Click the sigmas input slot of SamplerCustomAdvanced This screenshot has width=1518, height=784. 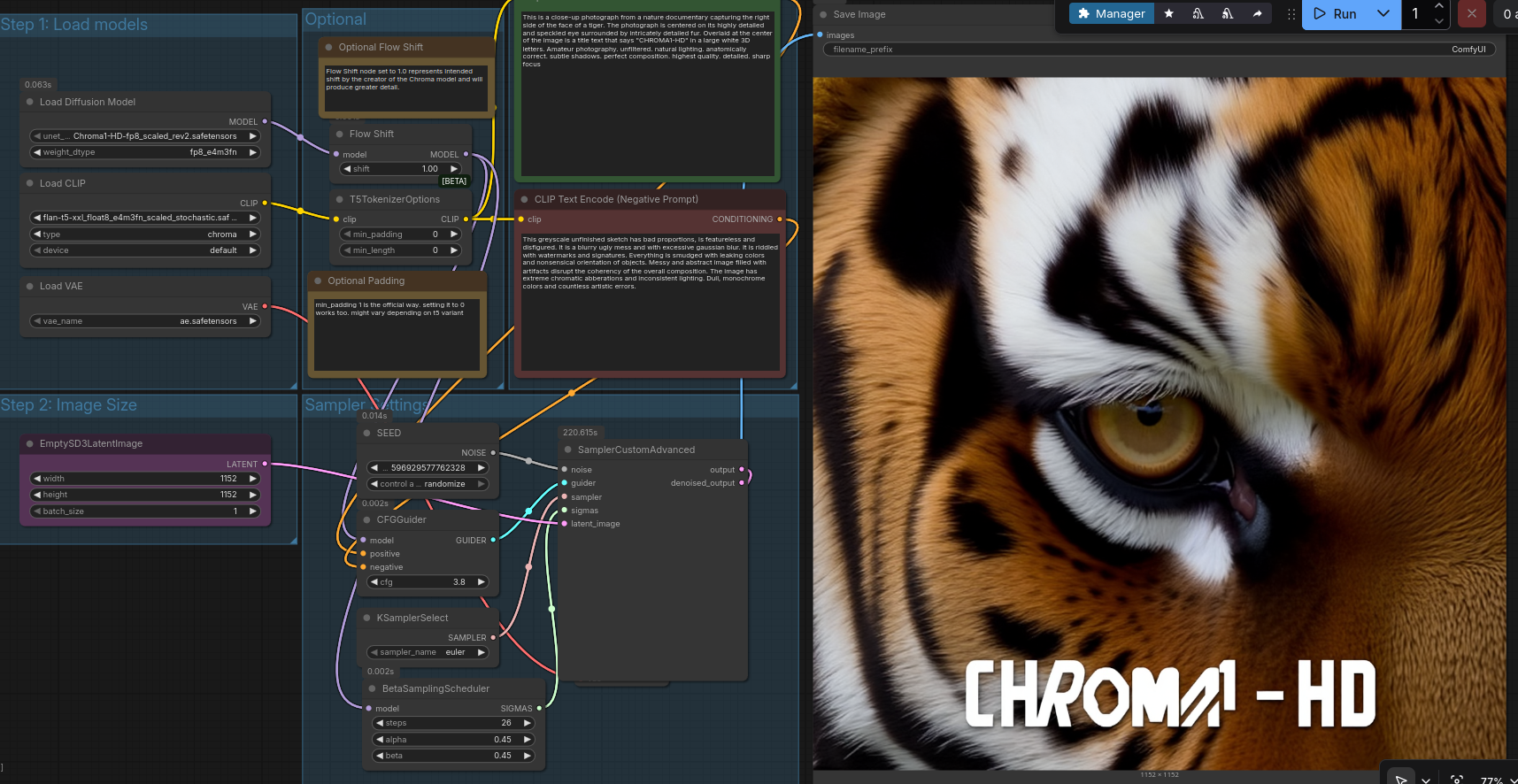coord(565,510)
